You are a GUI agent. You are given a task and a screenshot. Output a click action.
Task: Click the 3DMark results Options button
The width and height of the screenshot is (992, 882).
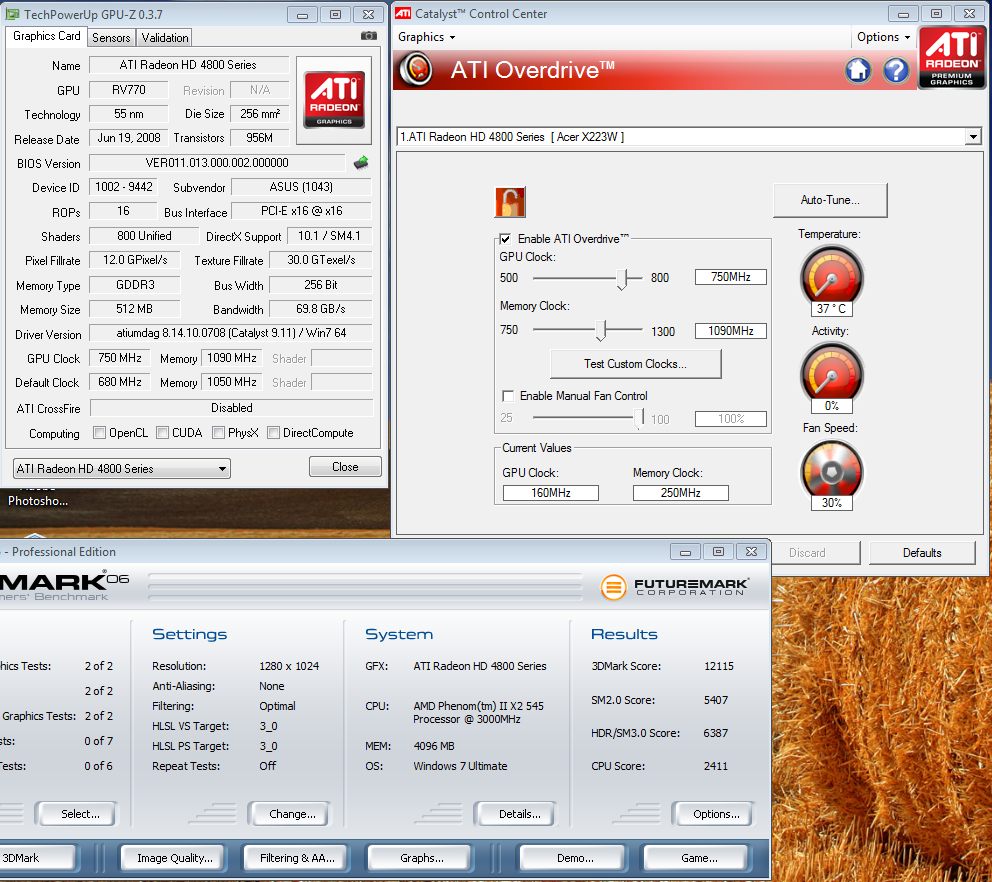pyautogui.click(x=713, y=814)
